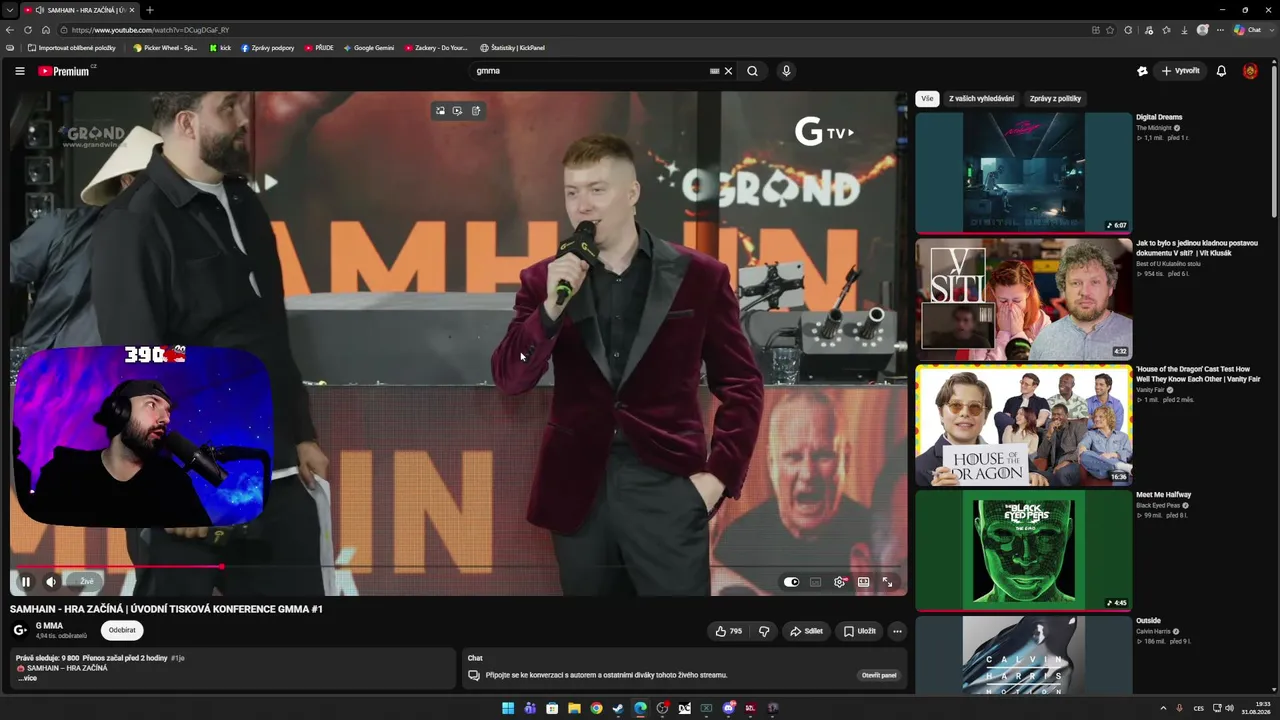This screenshot has width=1280, height=720.
Task: Toggle the autoplay switch in the player
Action: [x=791, y=582]
